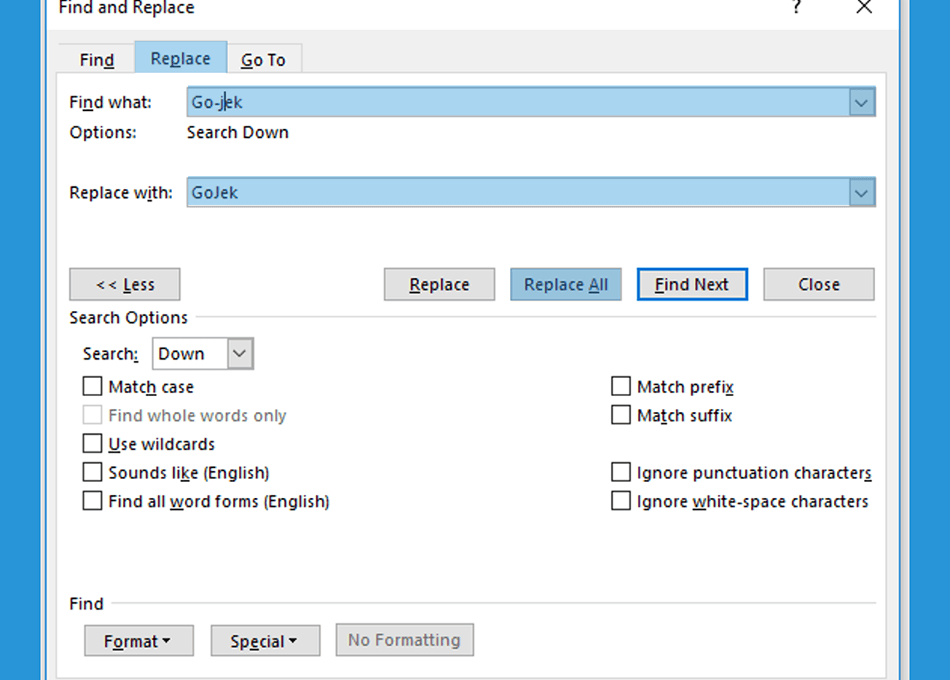This screenshot has width=950, height=680.
Task: Tick the Find whole words only checkbox
Action: [x=92, y=415]
